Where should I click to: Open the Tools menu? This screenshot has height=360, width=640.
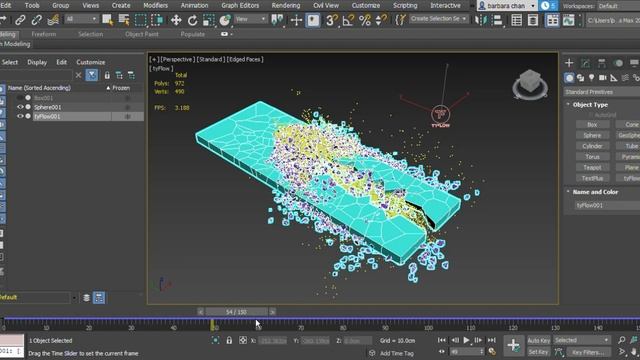(32, 5)
